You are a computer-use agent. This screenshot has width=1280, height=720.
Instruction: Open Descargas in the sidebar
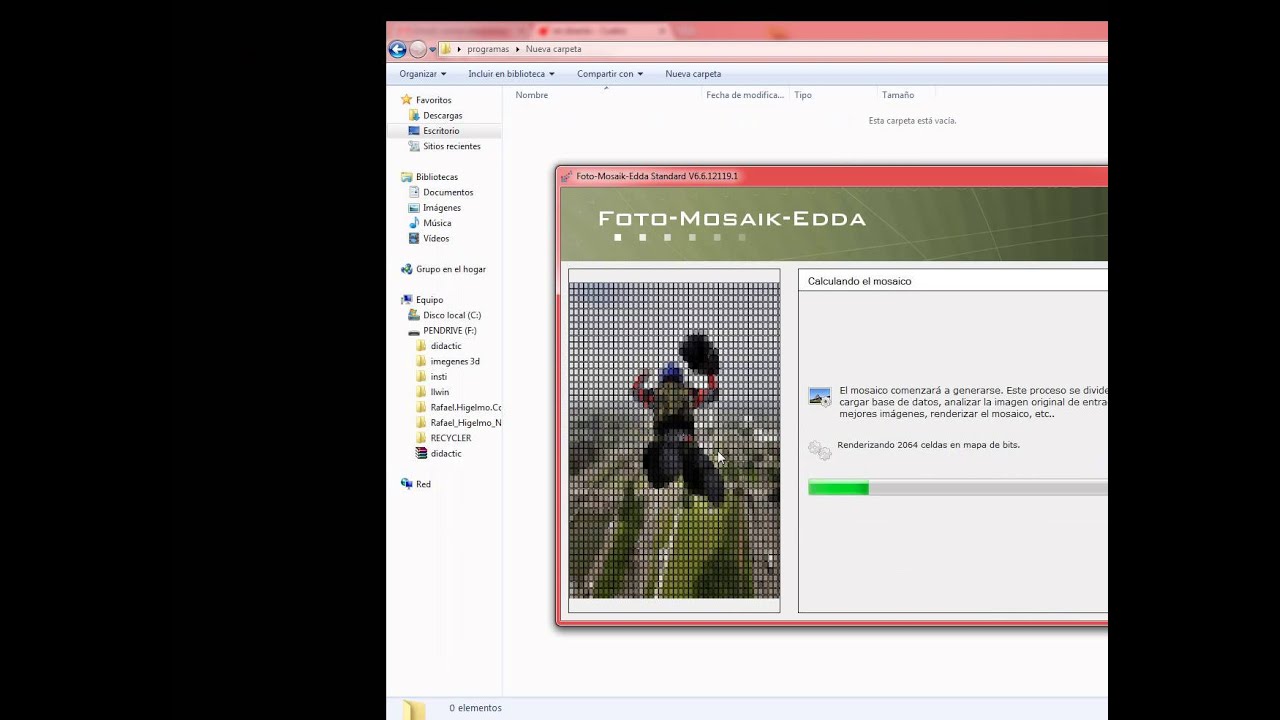pyautogui.click(x=443, y=115)
